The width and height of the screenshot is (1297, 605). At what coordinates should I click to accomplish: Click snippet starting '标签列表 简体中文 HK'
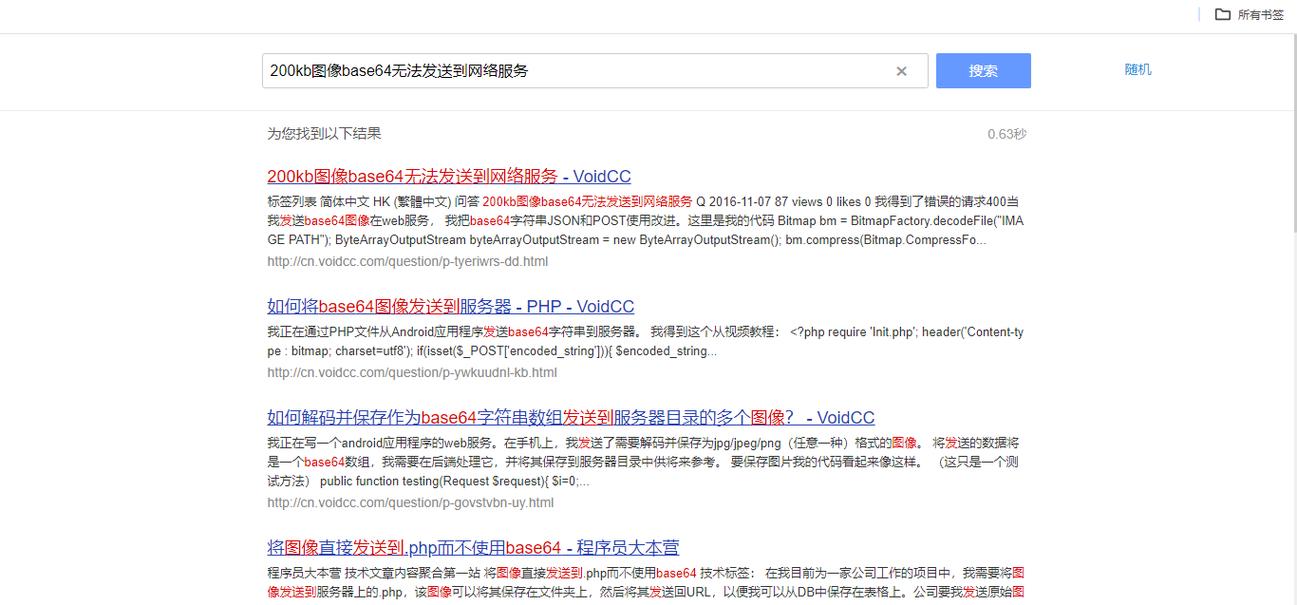click(x=645, y=221)
